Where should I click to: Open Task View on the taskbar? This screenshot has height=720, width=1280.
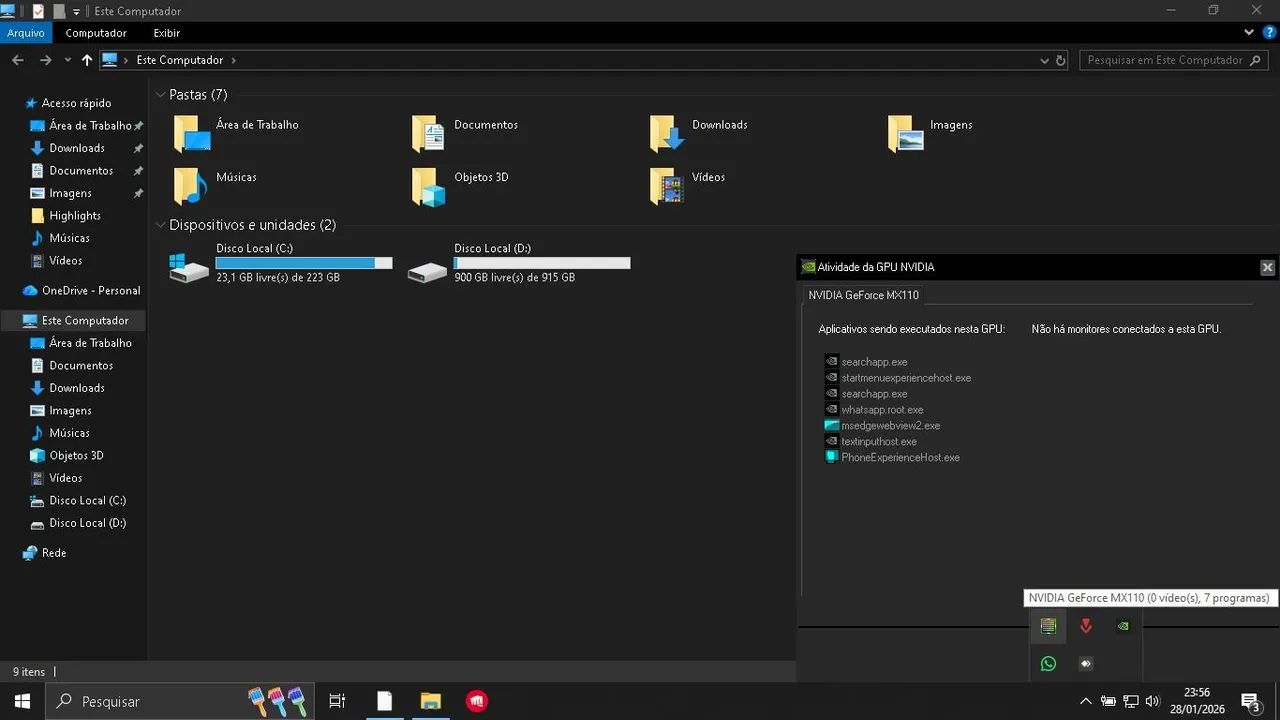(x=337, y=701)
